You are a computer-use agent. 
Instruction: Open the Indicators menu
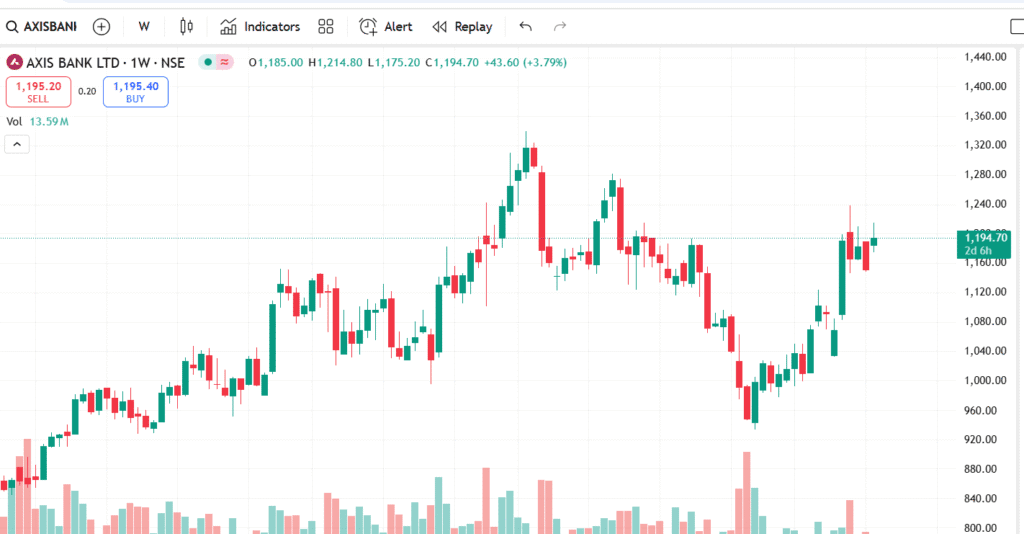[260, 27]
